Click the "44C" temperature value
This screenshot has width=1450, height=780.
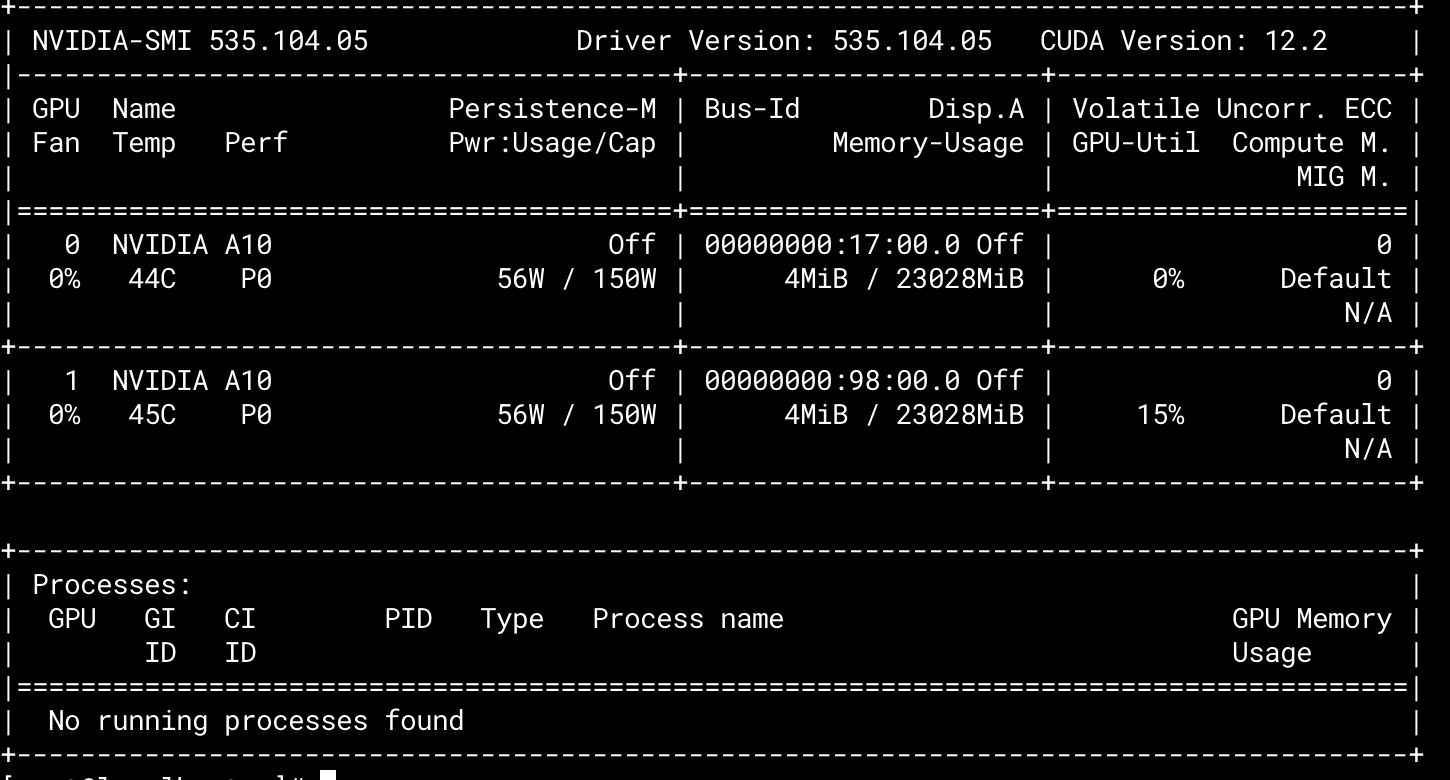(x=152, y=279)
